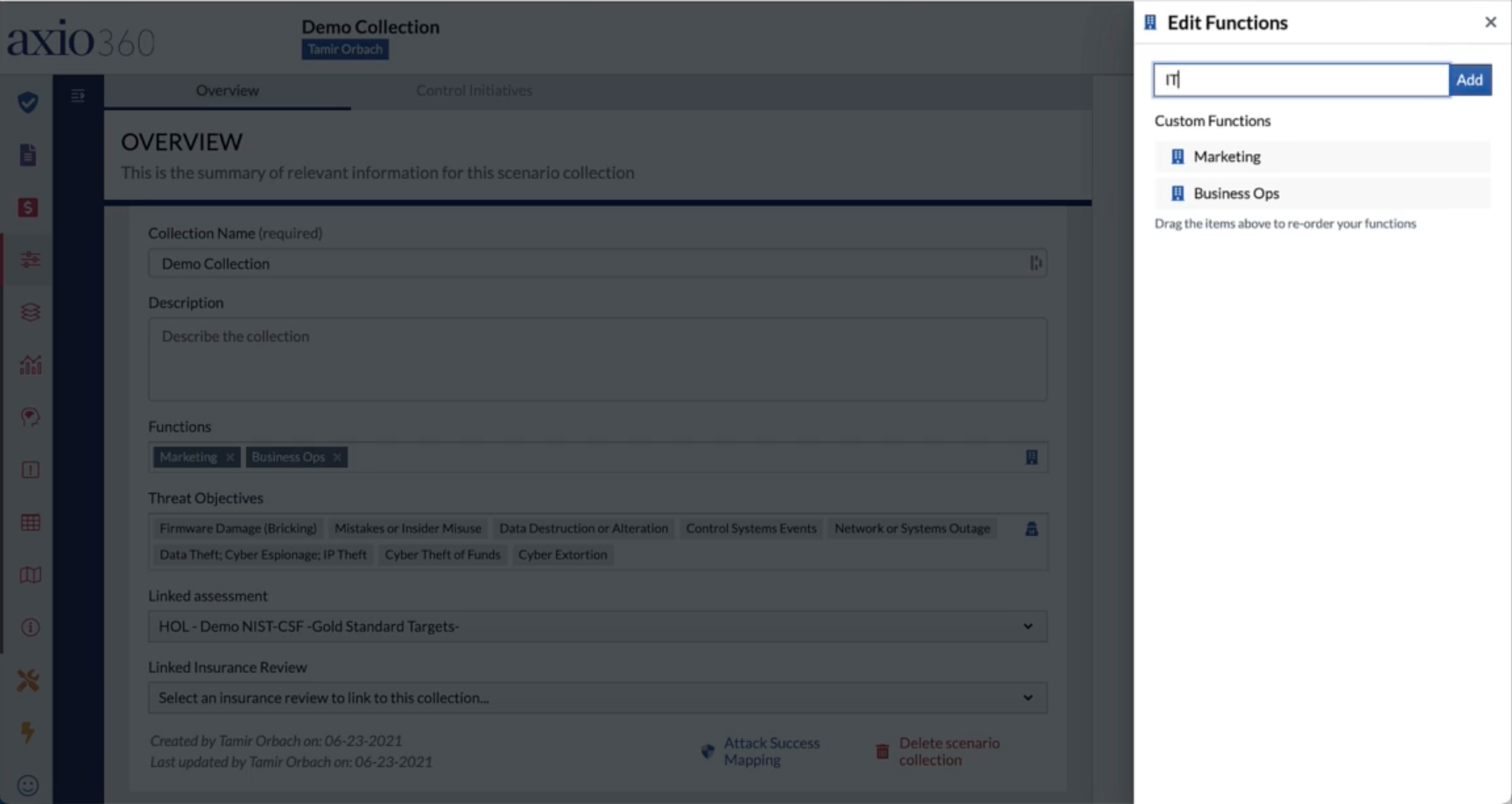Image resolution: width=1512 pixels, height=804 pixels.
Task: Open Attack Success Mapping link
Action: pyautogui.click(x=761, y=751)
